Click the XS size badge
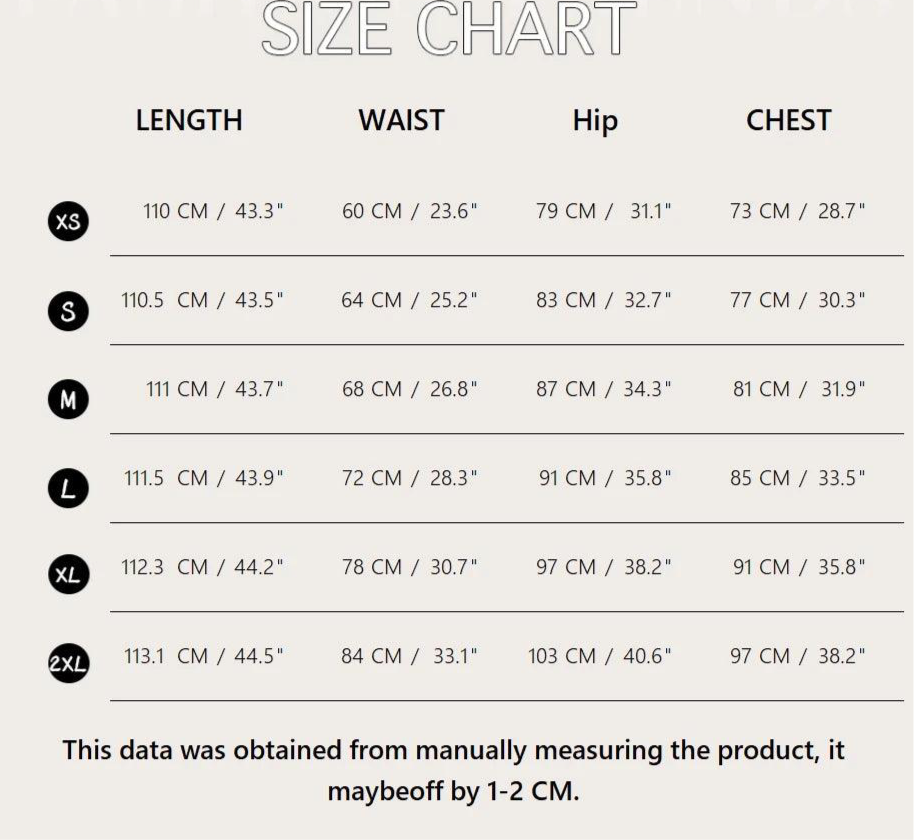 click(x=68, y=222)
